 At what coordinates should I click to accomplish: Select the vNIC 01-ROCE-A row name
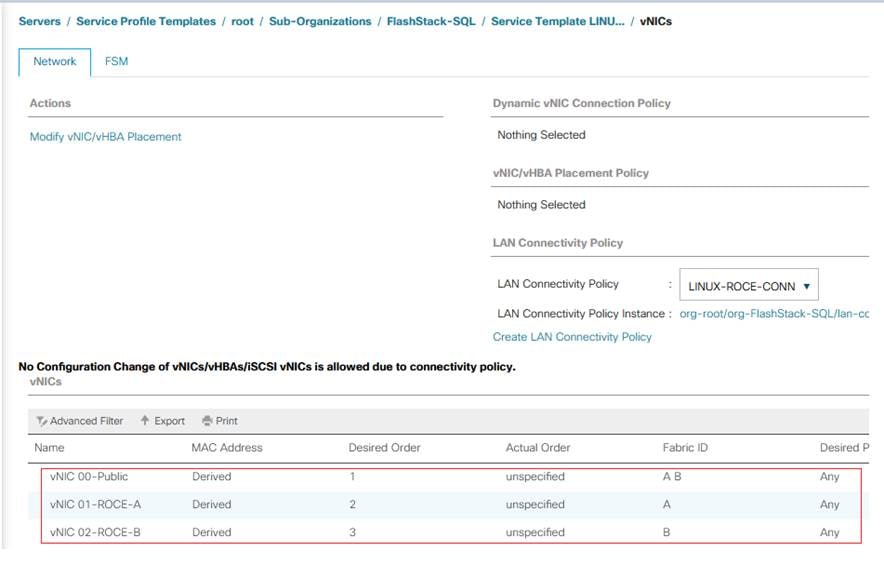tap(95, 505)
